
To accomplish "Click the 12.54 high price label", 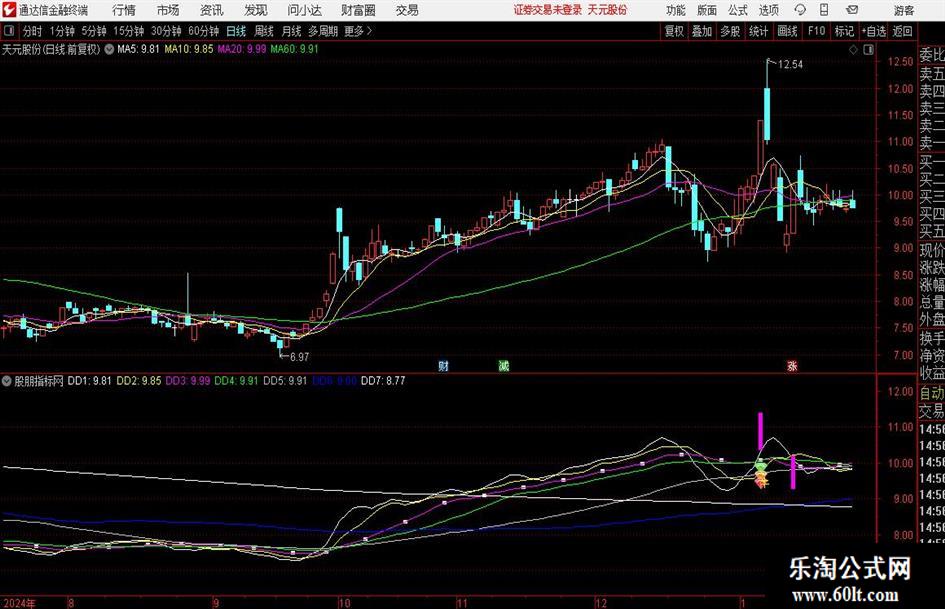I will click(x=790, y=65).
